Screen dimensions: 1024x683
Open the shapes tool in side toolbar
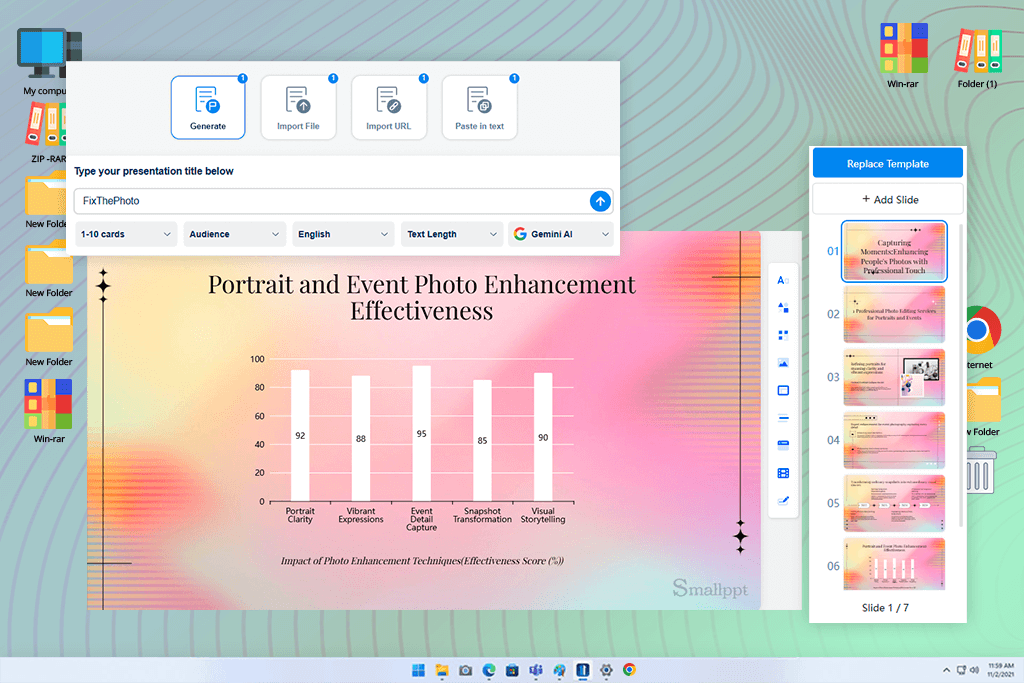(783, 308)
